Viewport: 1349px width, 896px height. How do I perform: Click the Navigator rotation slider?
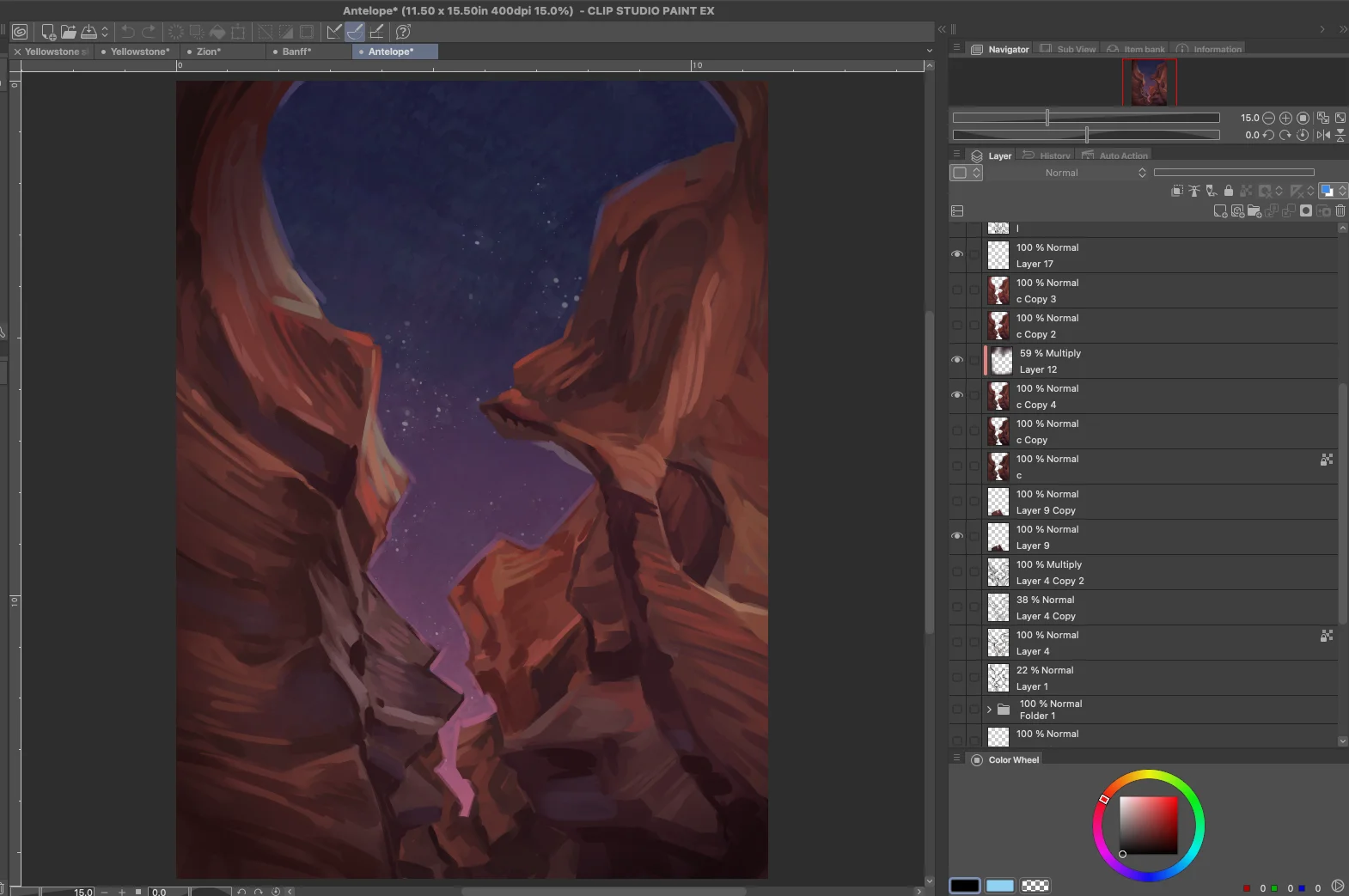pyautogui.click(x=1086, y=135)
